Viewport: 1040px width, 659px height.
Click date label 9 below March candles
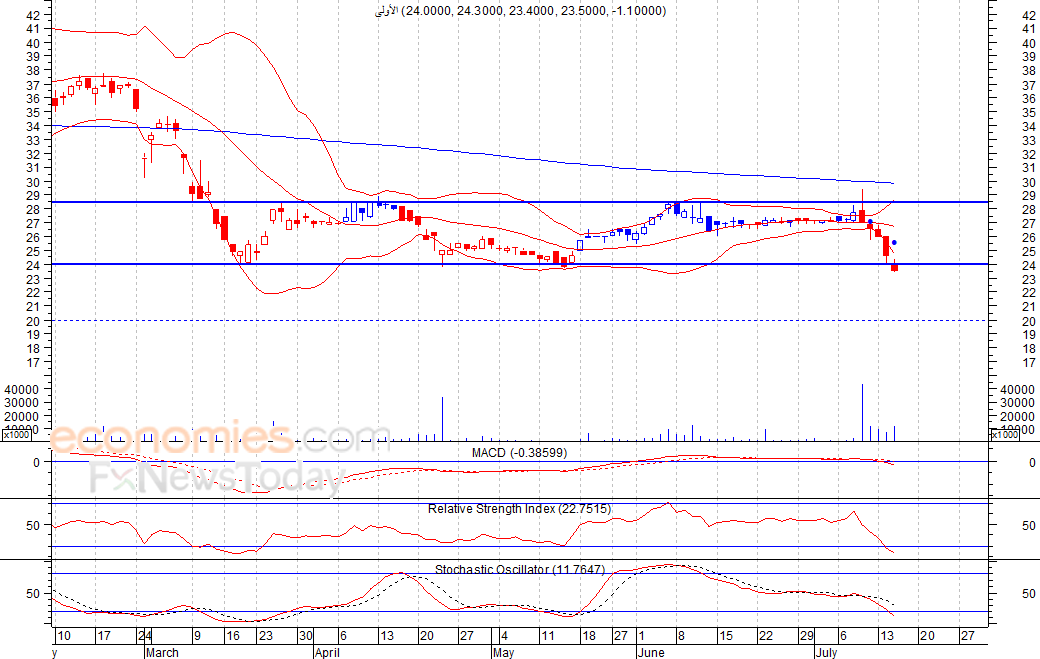click(197, 636)
